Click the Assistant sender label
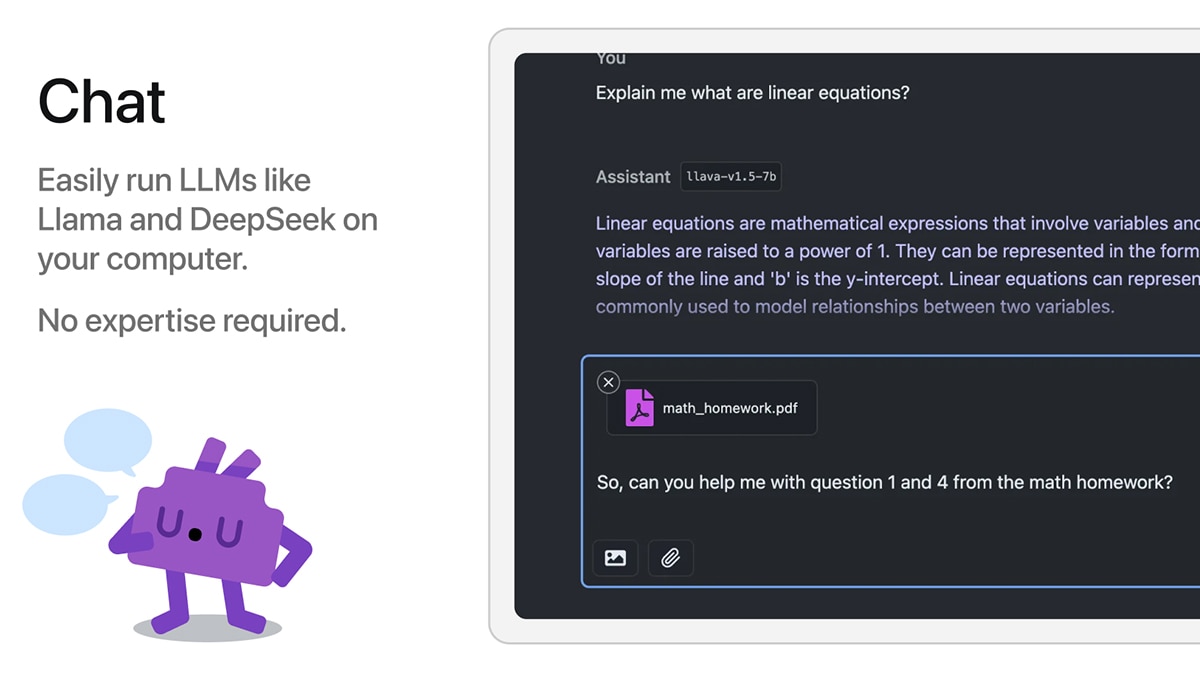The image size is (1200, 675). (x=633, y=177)
